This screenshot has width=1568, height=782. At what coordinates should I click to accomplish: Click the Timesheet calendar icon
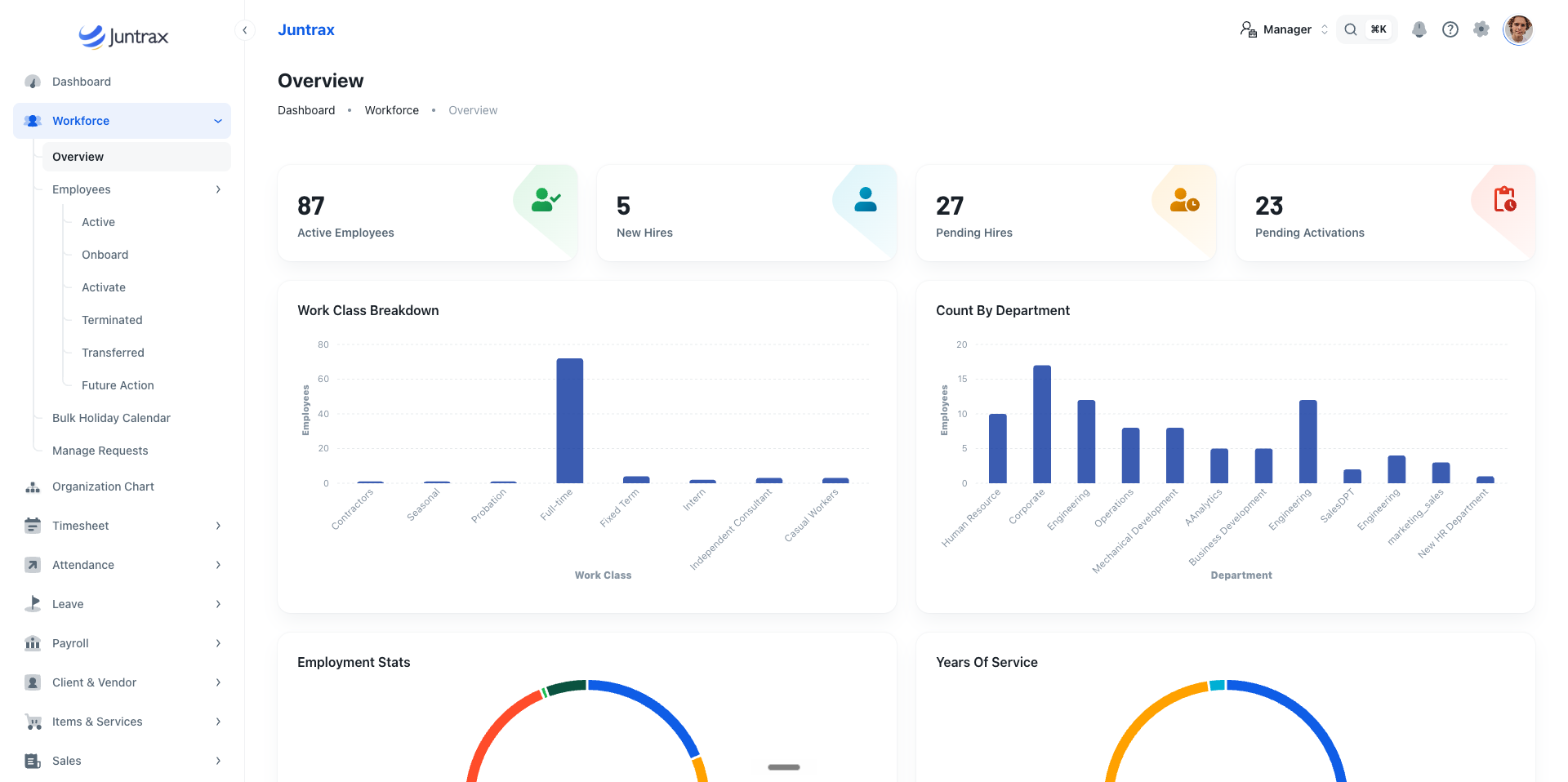(33, 526)
